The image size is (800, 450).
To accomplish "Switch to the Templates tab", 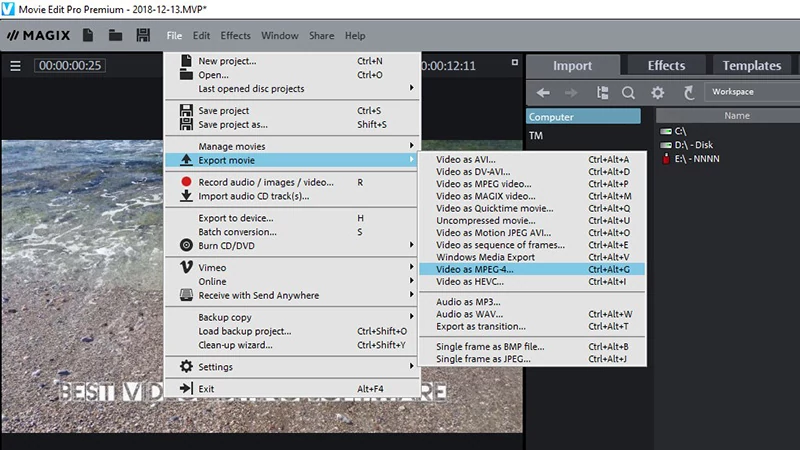I will (x=752, y=65).
